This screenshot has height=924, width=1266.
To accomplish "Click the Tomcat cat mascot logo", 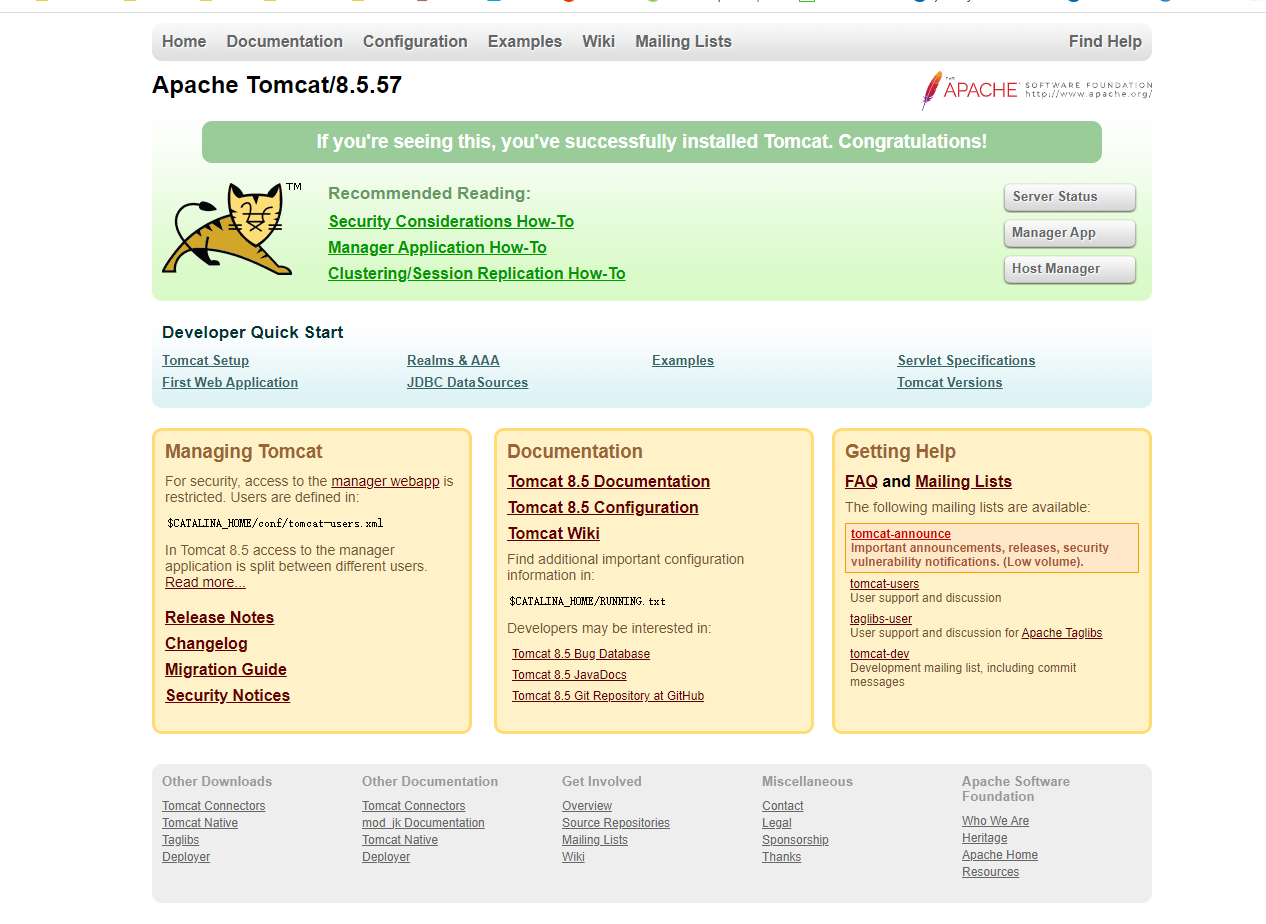I will click(232, 228).
